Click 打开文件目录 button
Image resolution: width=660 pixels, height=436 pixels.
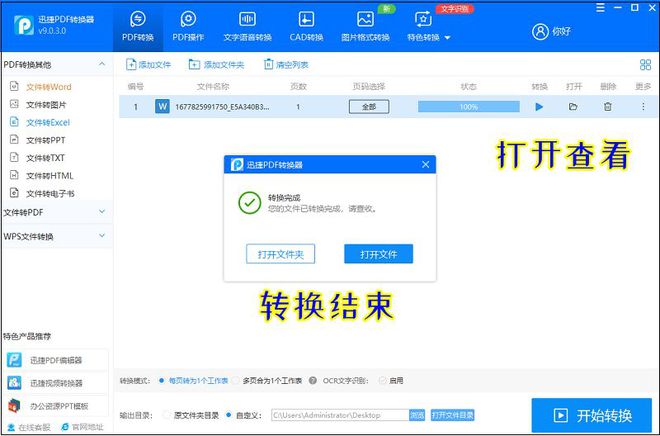click(452, 415)
